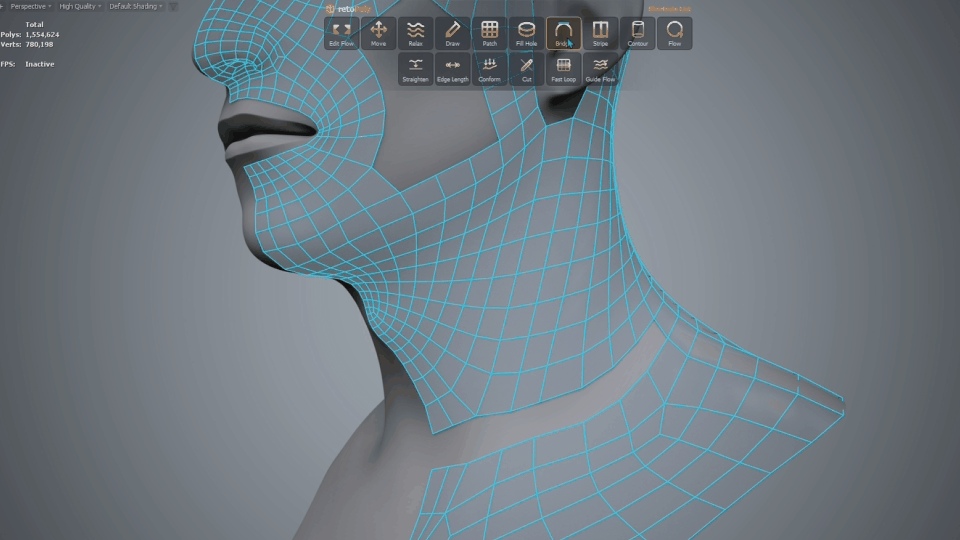The image size is (960, 540).
Task: Choose the Contour cylinder tool
Action: coord(637,33)
